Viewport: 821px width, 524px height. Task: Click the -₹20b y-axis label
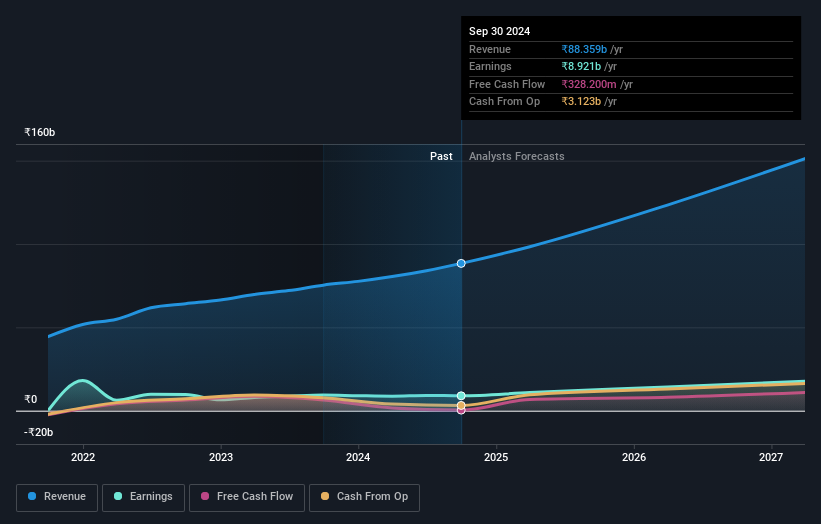[x=38, y=432]
